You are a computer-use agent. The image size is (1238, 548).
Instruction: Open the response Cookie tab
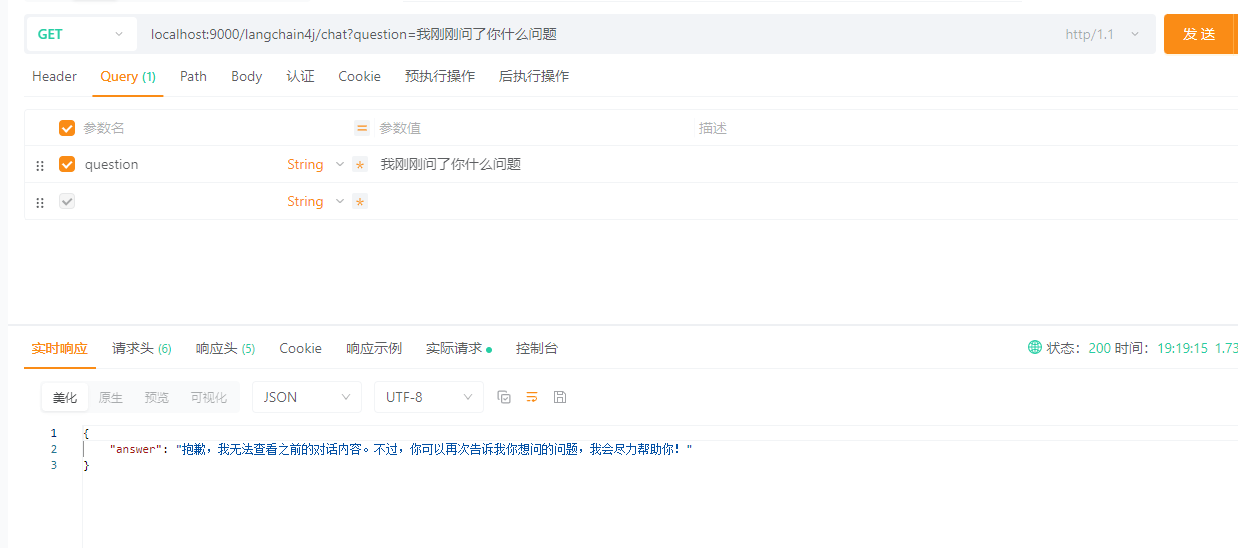(x=300, y=348)
